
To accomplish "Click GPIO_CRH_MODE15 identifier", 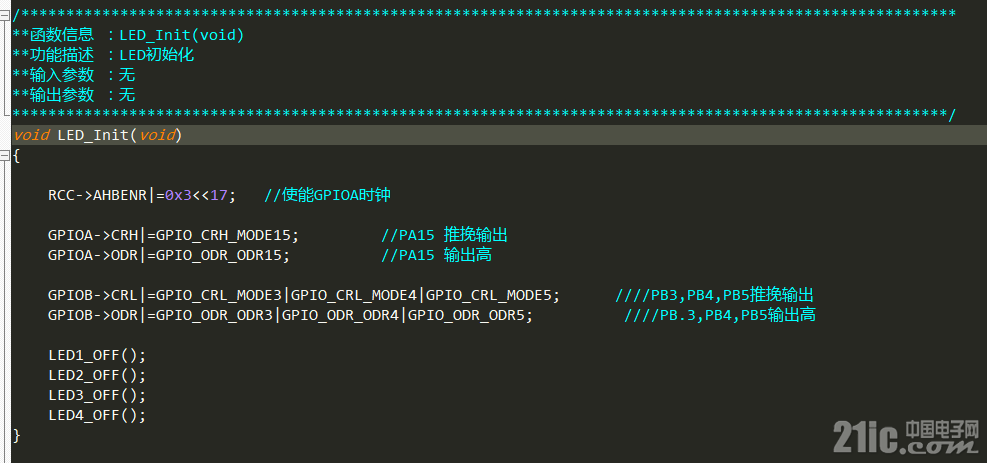I will [x=223, y=235].
